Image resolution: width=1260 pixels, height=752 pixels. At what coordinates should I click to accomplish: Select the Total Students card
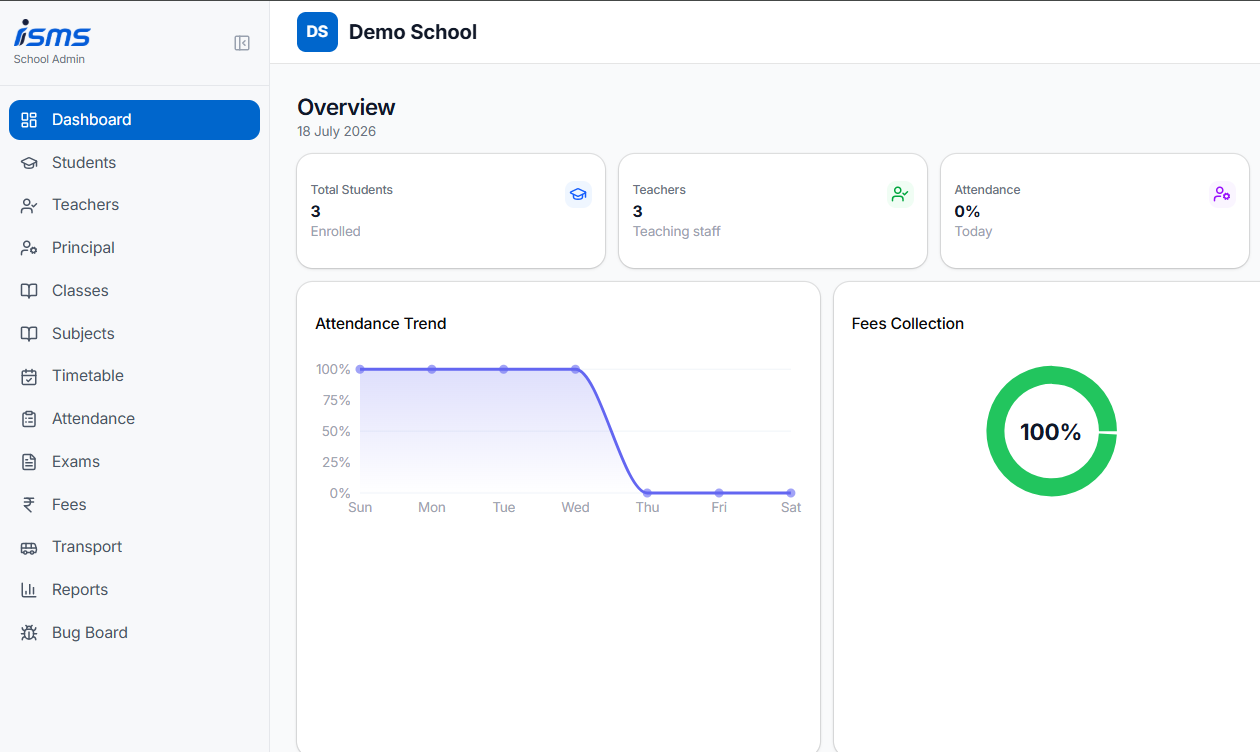tap(451, 211)
